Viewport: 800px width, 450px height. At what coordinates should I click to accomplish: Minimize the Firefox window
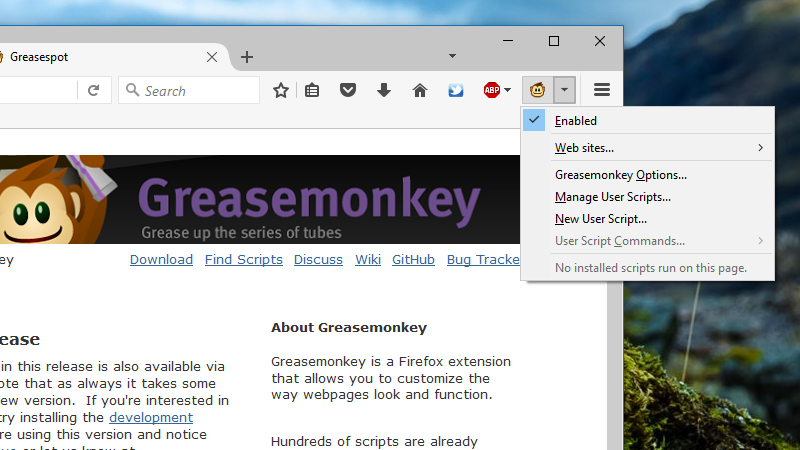(x=508, y=41)
